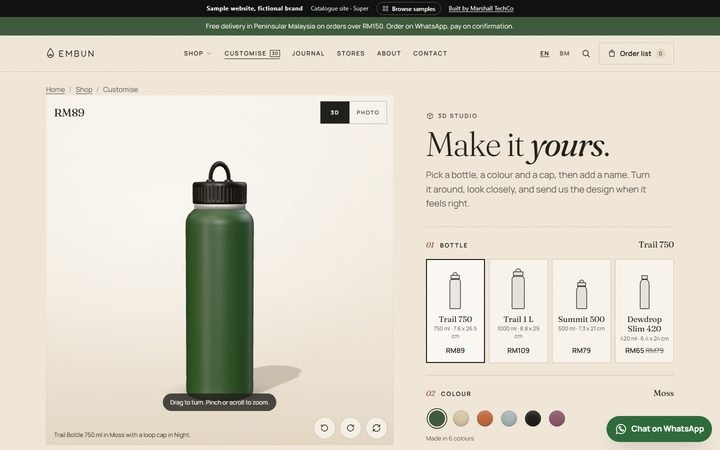Screen dimensions: 720x450
Task: Select the Summit 500 price RM79
Action: pyautogui.click(x=581, y=350)
